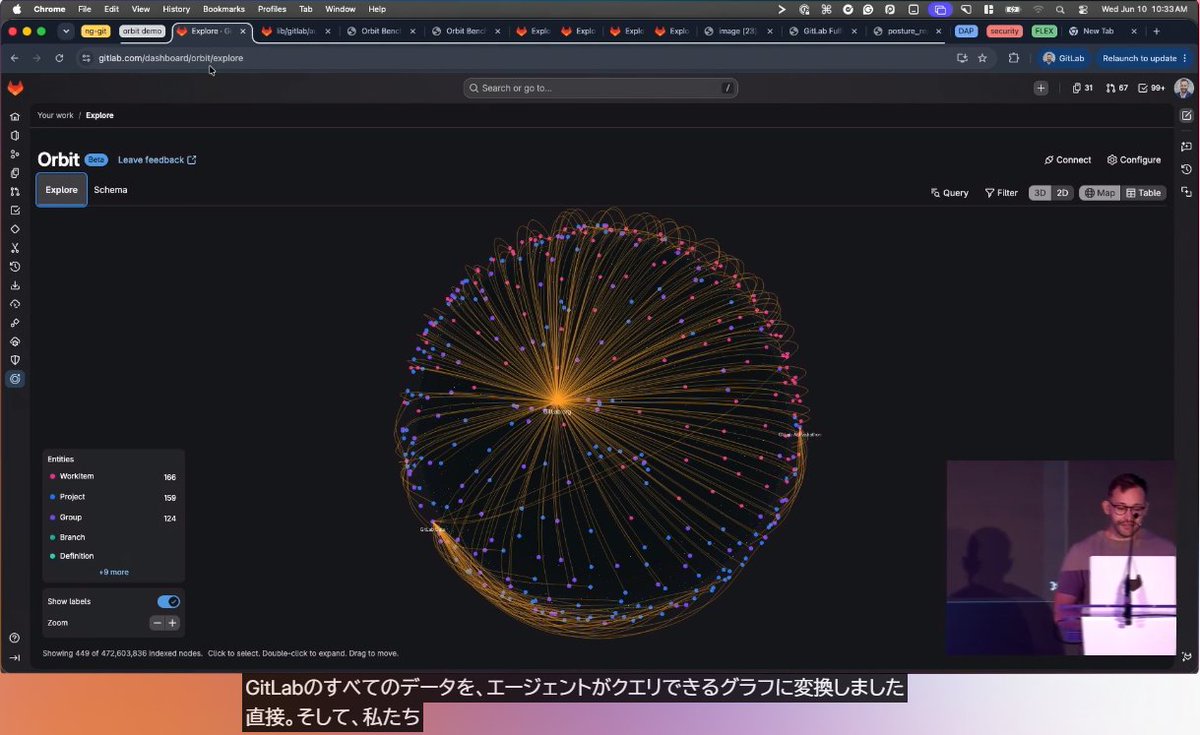Screen dimensions: 1200x735
Task: Zoom out with the minus button
Action: click(157, 623)
